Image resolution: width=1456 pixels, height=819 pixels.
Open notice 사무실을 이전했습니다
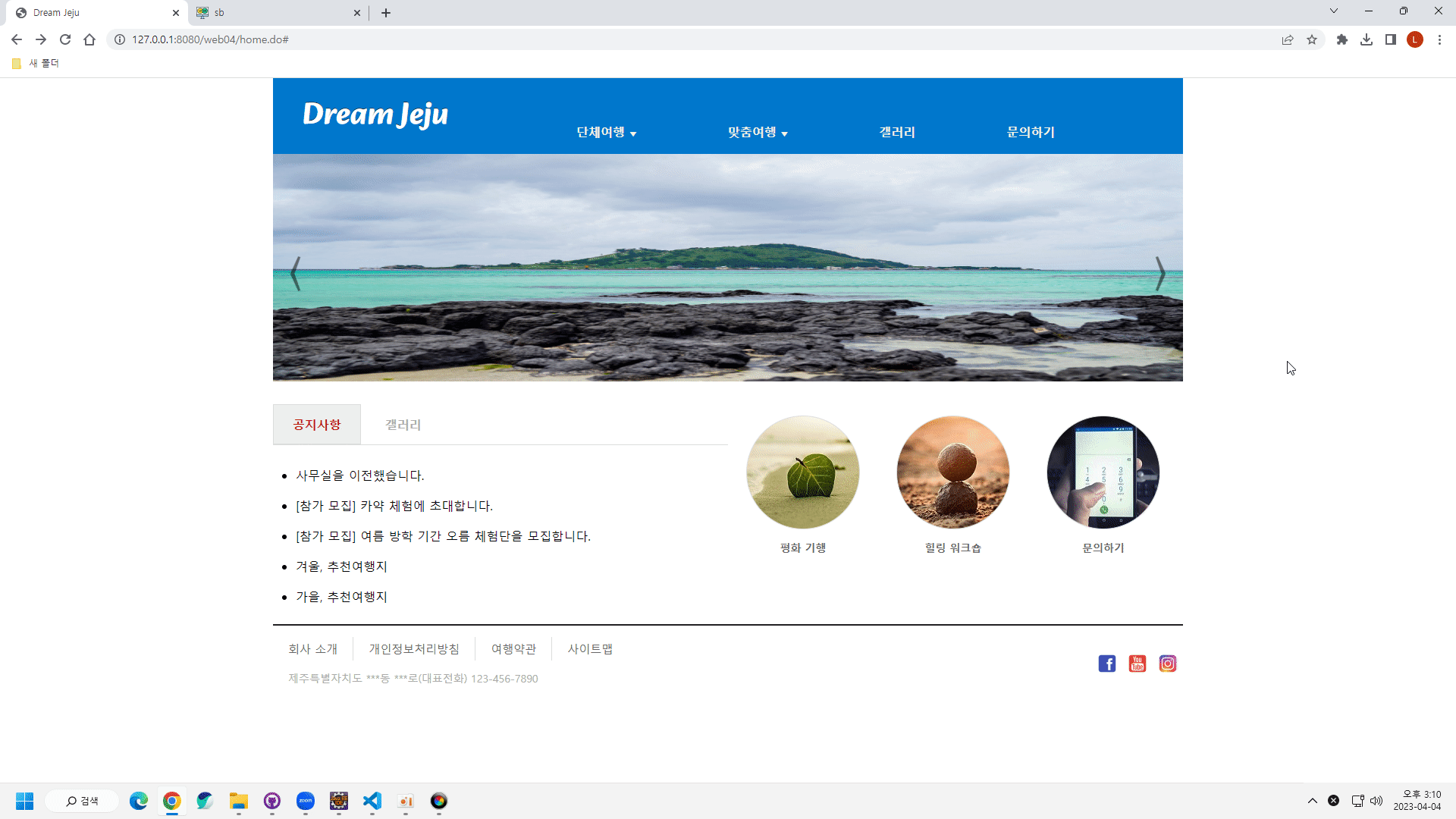(x=359, y=475)
